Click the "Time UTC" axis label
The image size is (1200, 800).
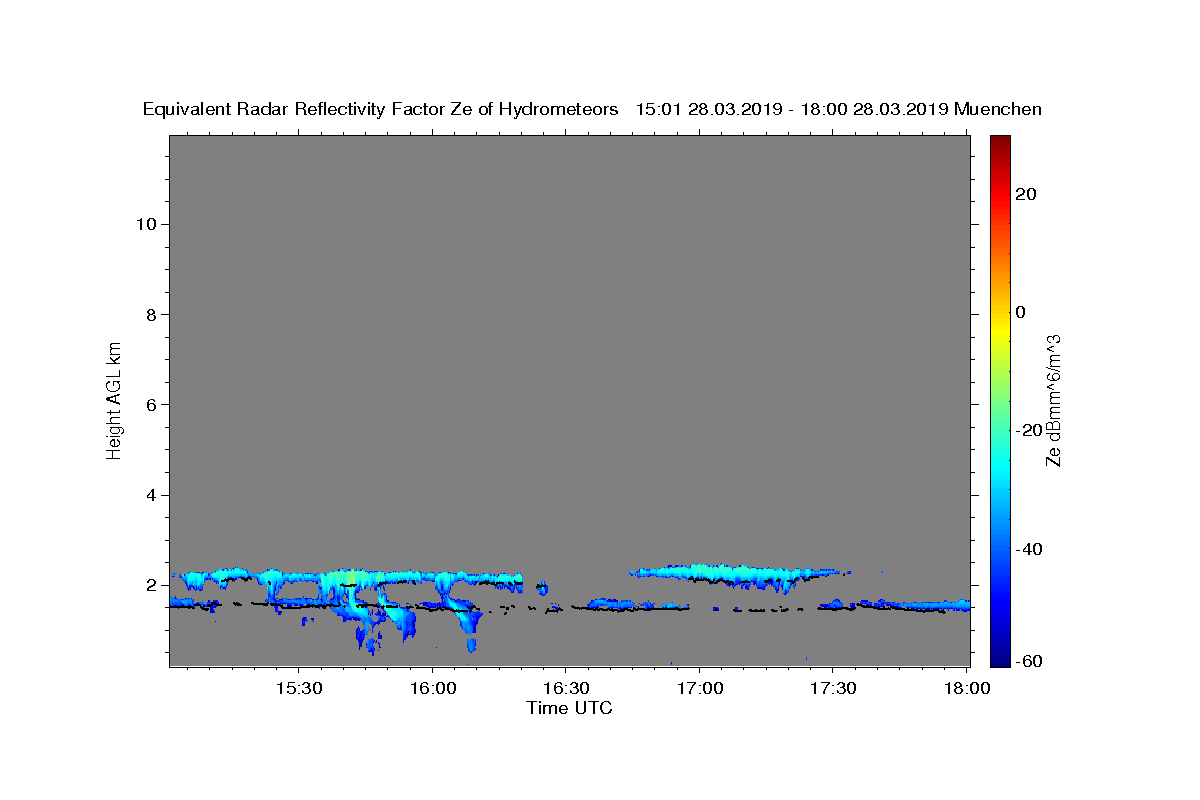pos(569,708)
